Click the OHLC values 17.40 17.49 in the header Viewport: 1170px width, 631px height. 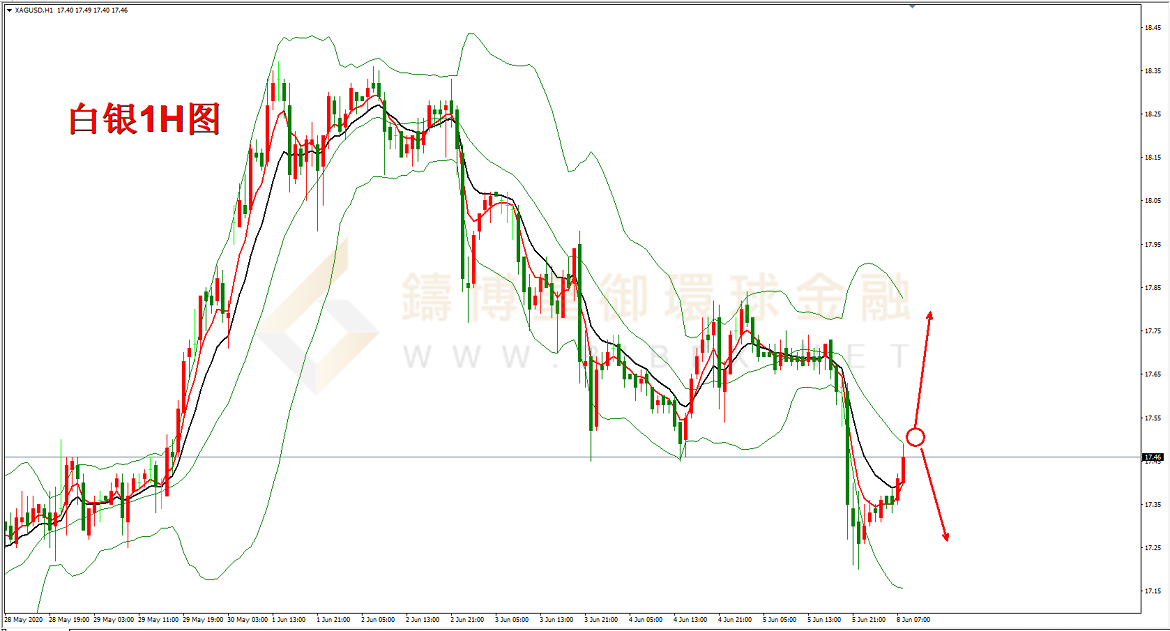coord(83,9)
